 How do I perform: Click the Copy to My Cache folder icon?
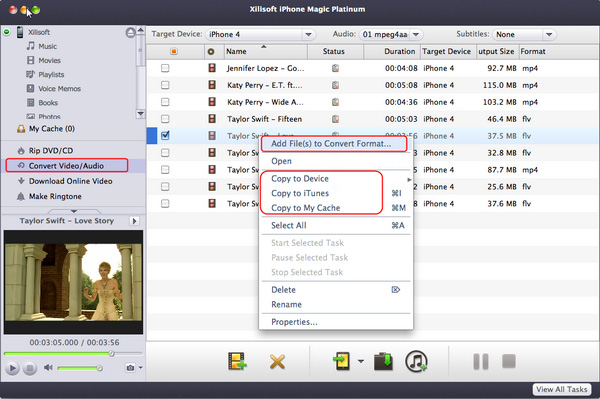[x=383, y=362]
